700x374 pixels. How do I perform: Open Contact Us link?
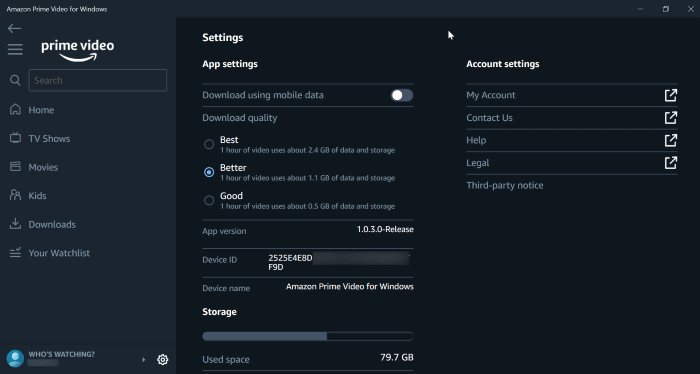489,118
